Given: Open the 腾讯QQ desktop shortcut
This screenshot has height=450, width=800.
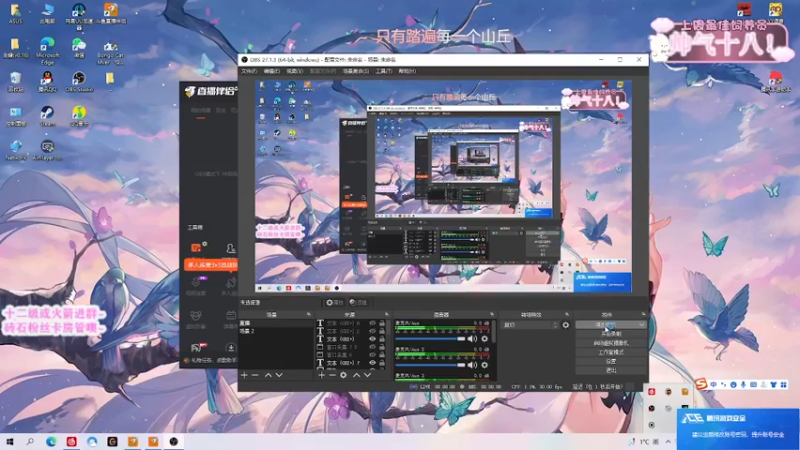Looking at the screenshot, I should click(47, 82).
